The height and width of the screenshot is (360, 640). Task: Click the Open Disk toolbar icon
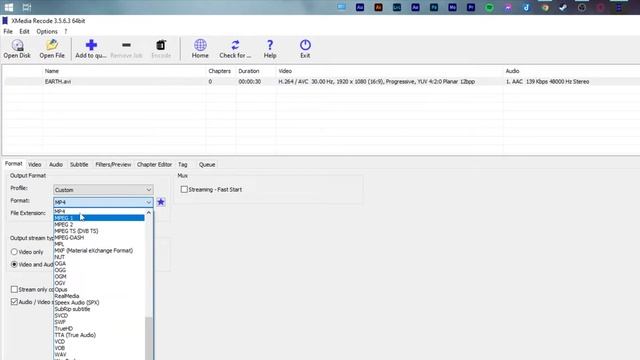coord(17,45)
